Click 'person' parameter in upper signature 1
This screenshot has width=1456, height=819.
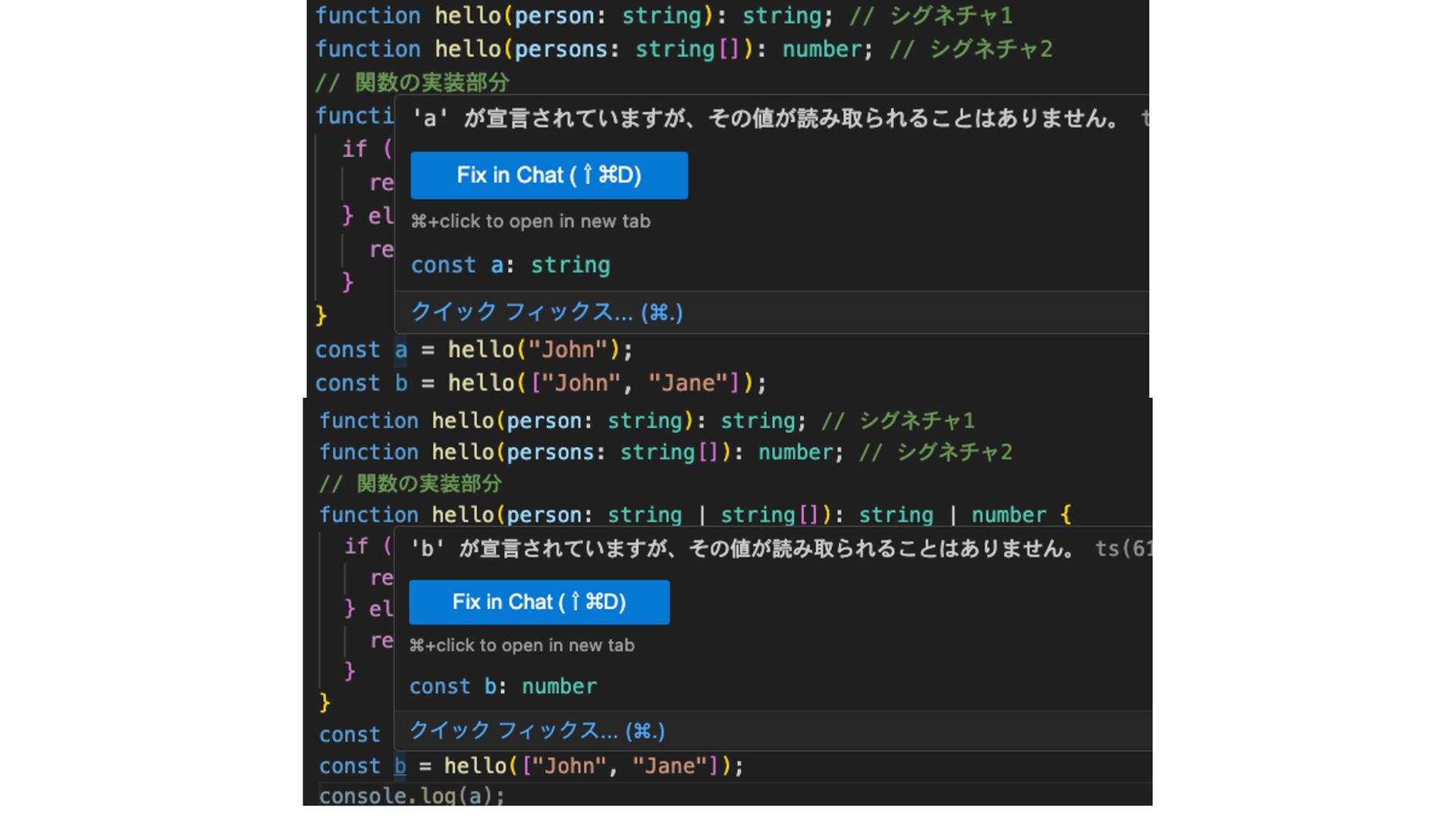(554, 16)
